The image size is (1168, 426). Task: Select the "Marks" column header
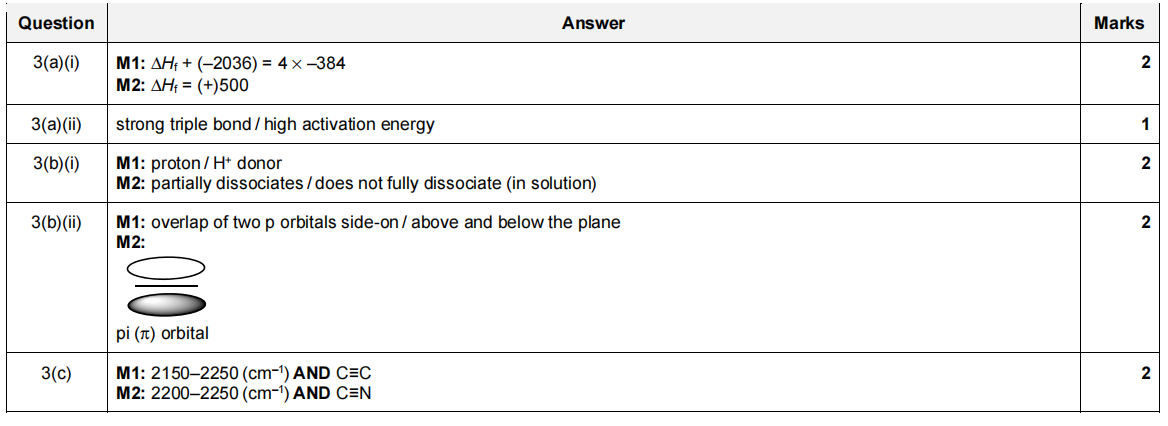coord(1118,23)
